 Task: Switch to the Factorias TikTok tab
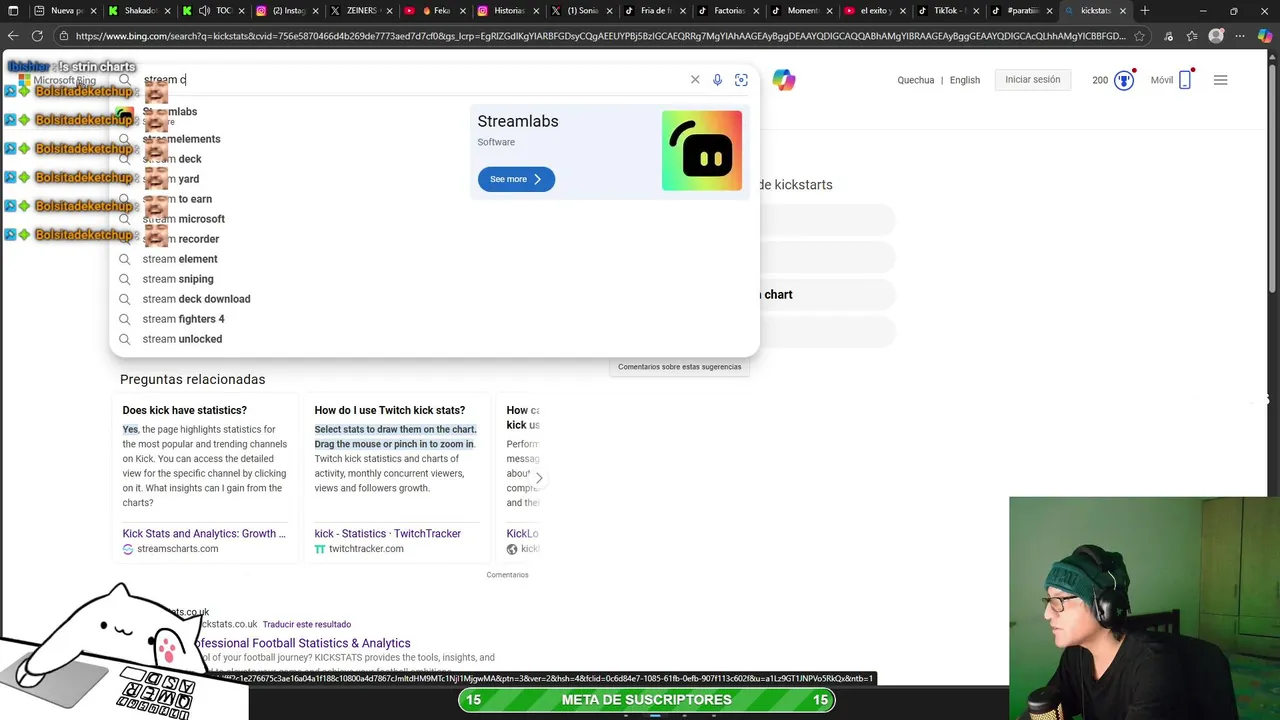[726, 11]
